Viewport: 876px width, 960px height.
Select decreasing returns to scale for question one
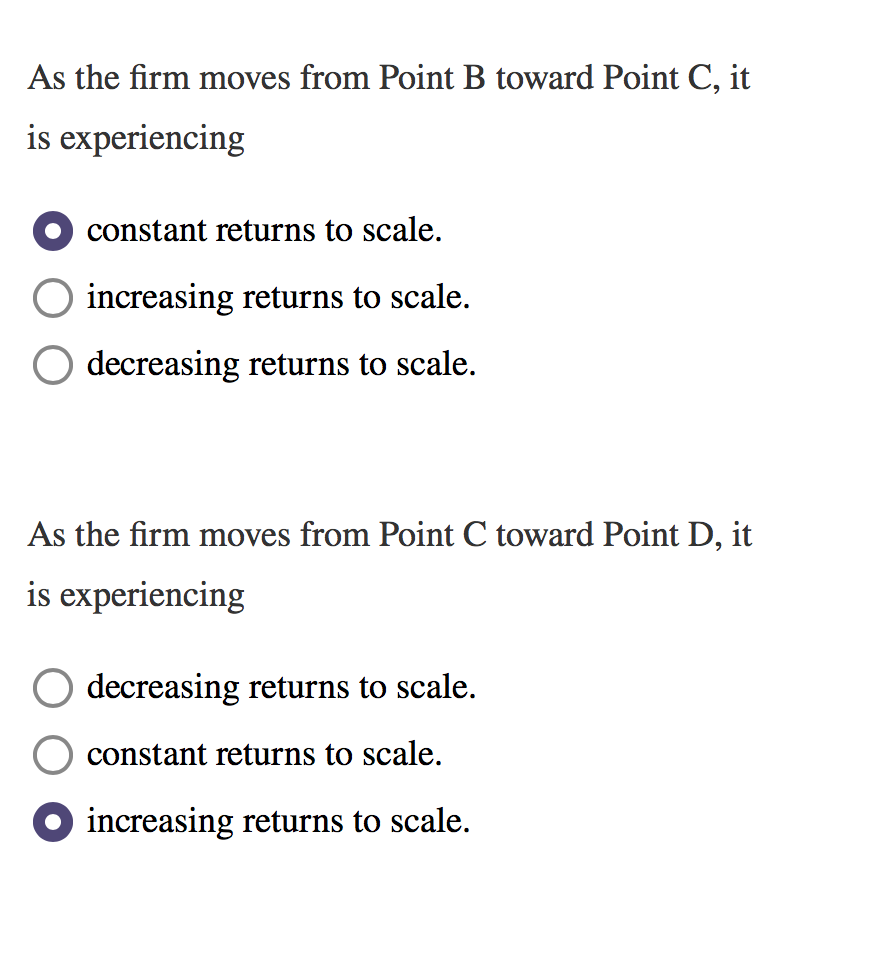pos(52,364)
